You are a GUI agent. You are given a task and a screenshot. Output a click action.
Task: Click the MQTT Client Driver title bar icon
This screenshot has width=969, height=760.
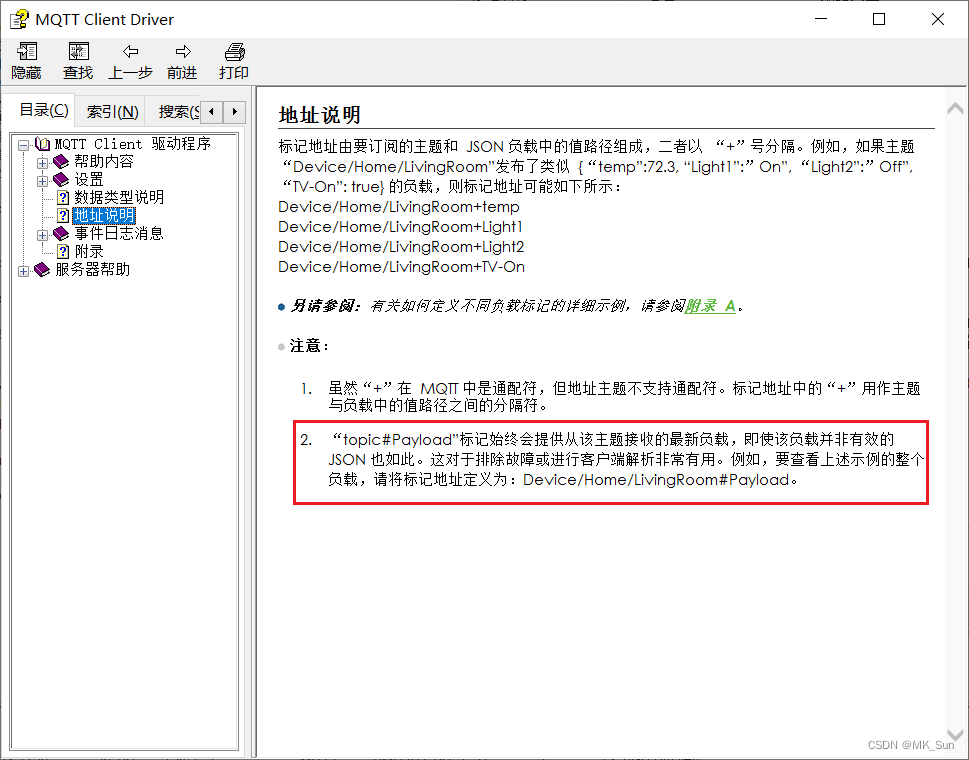19,19
